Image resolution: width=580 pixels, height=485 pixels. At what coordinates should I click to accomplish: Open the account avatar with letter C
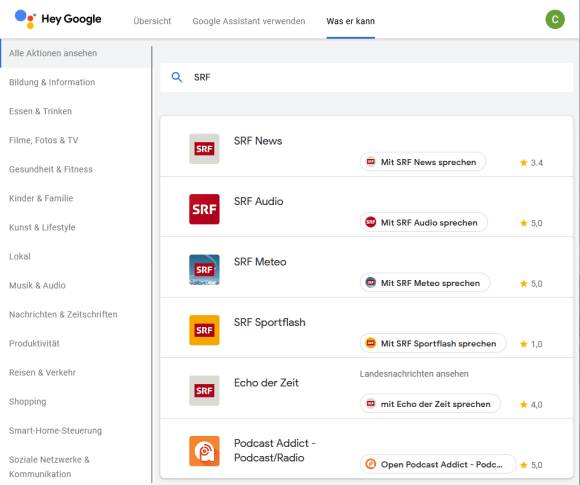[x=555, y=19]
